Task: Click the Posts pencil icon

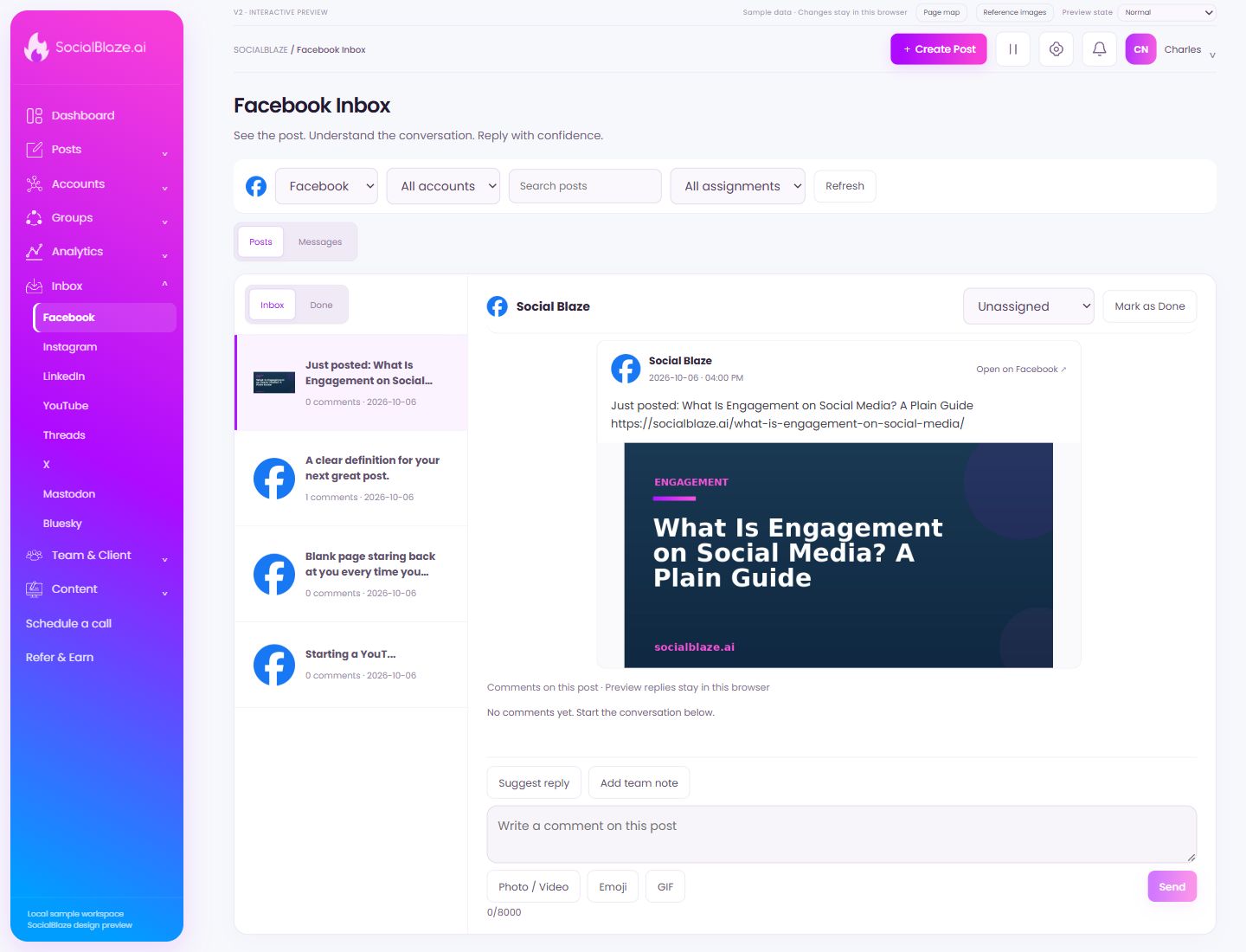Action: (x=35, y=150)
